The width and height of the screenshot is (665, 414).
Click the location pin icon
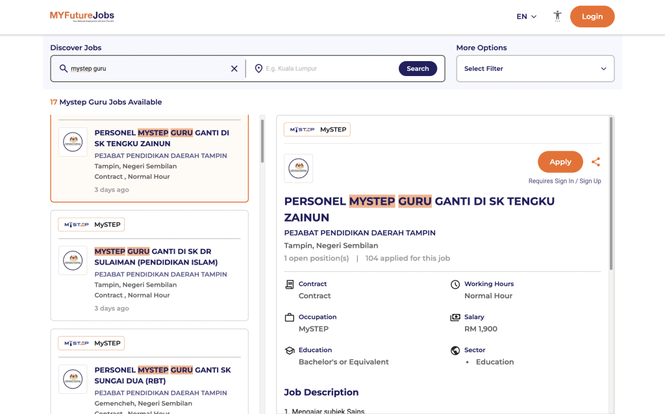258,68
